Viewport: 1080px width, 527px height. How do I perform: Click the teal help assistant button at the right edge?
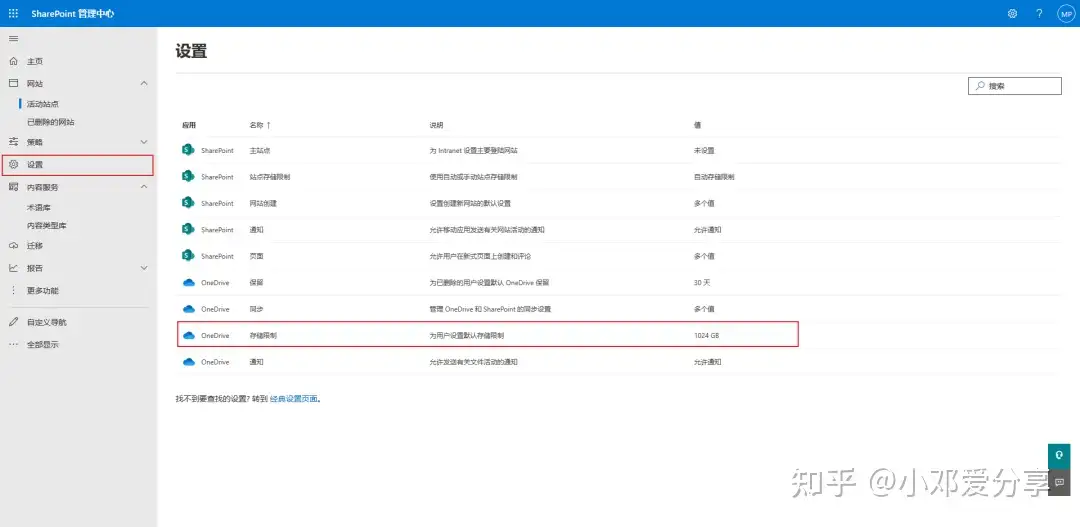[x=1059, y=456]
